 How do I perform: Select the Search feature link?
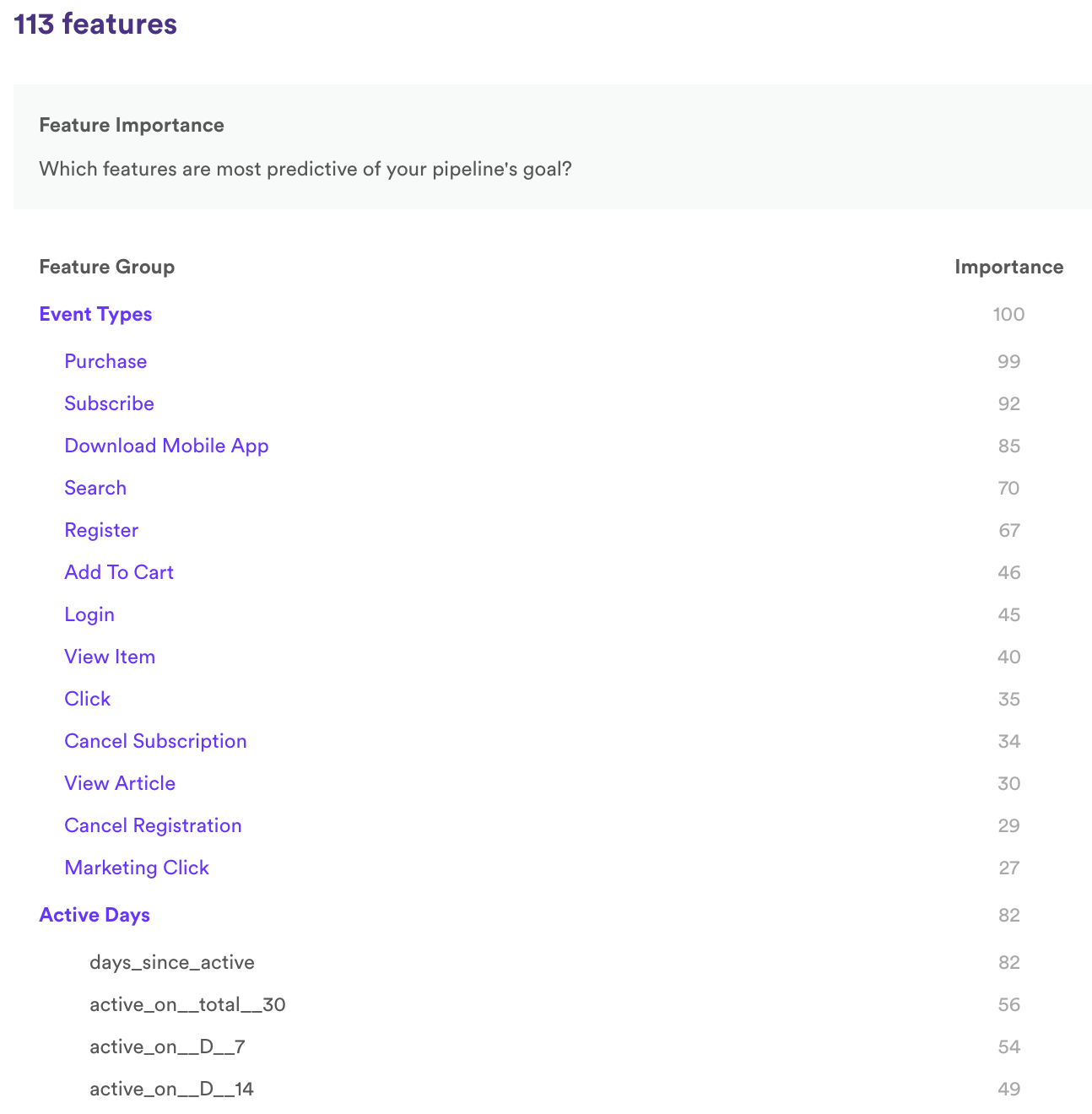click(95, 488)
